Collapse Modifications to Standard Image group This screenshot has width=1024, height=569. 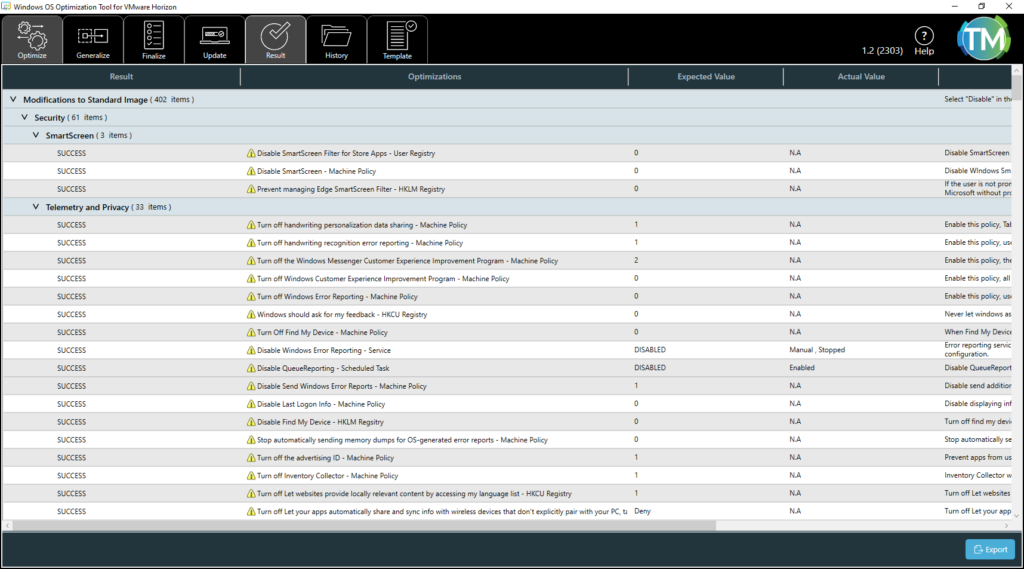tap(13, 100)
